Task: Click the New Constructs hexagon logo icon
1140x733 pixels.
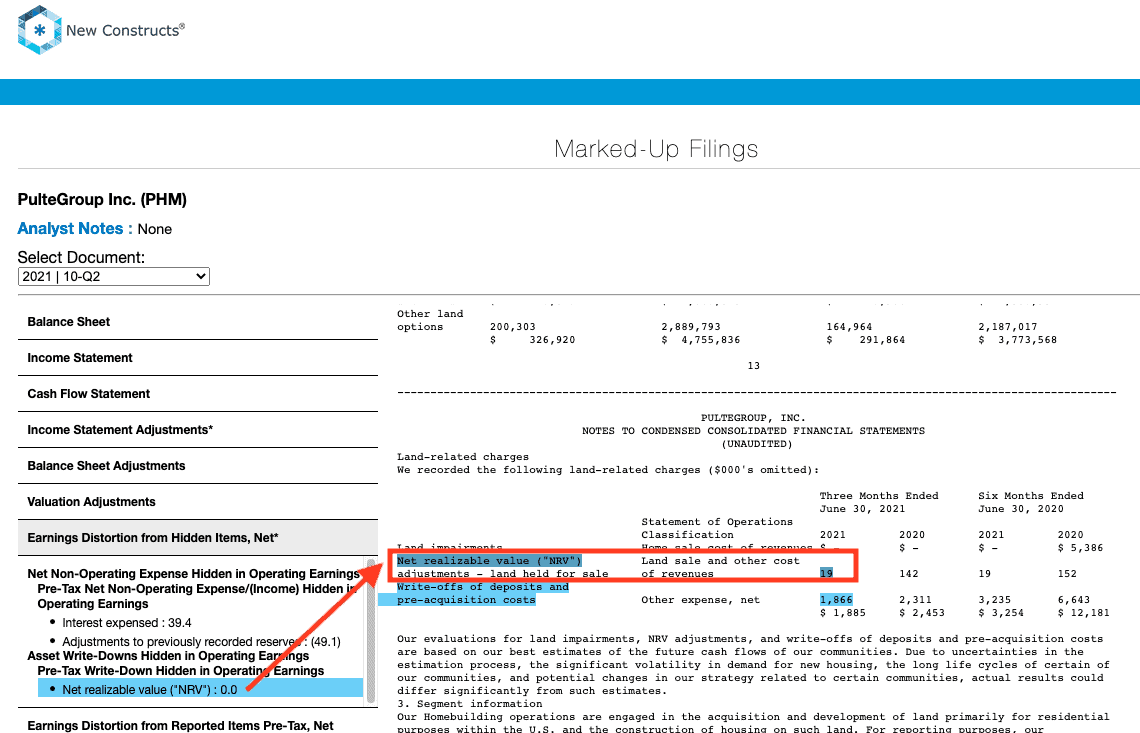Action: click(x=39, y=30)
